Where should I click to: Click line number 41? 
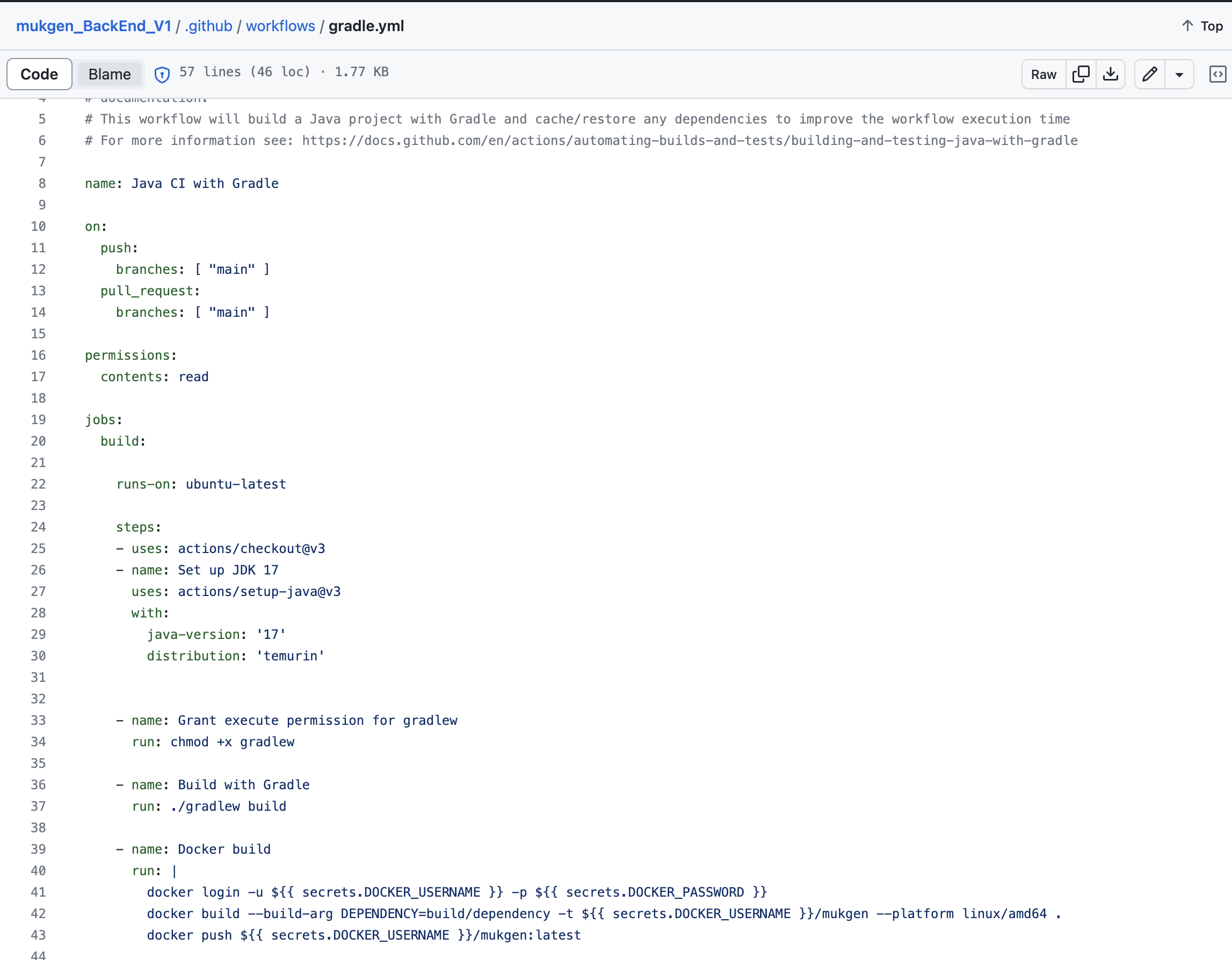[x=38, y=892]
